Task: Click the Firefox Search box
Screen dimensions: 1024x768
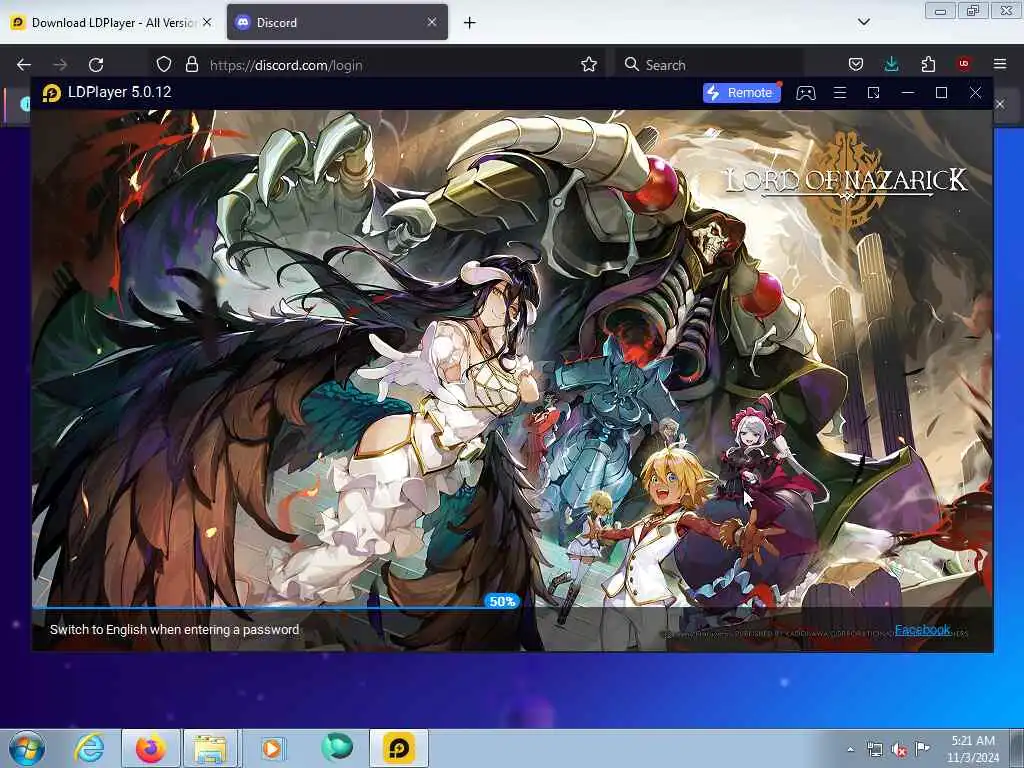Action: point(709,65)
